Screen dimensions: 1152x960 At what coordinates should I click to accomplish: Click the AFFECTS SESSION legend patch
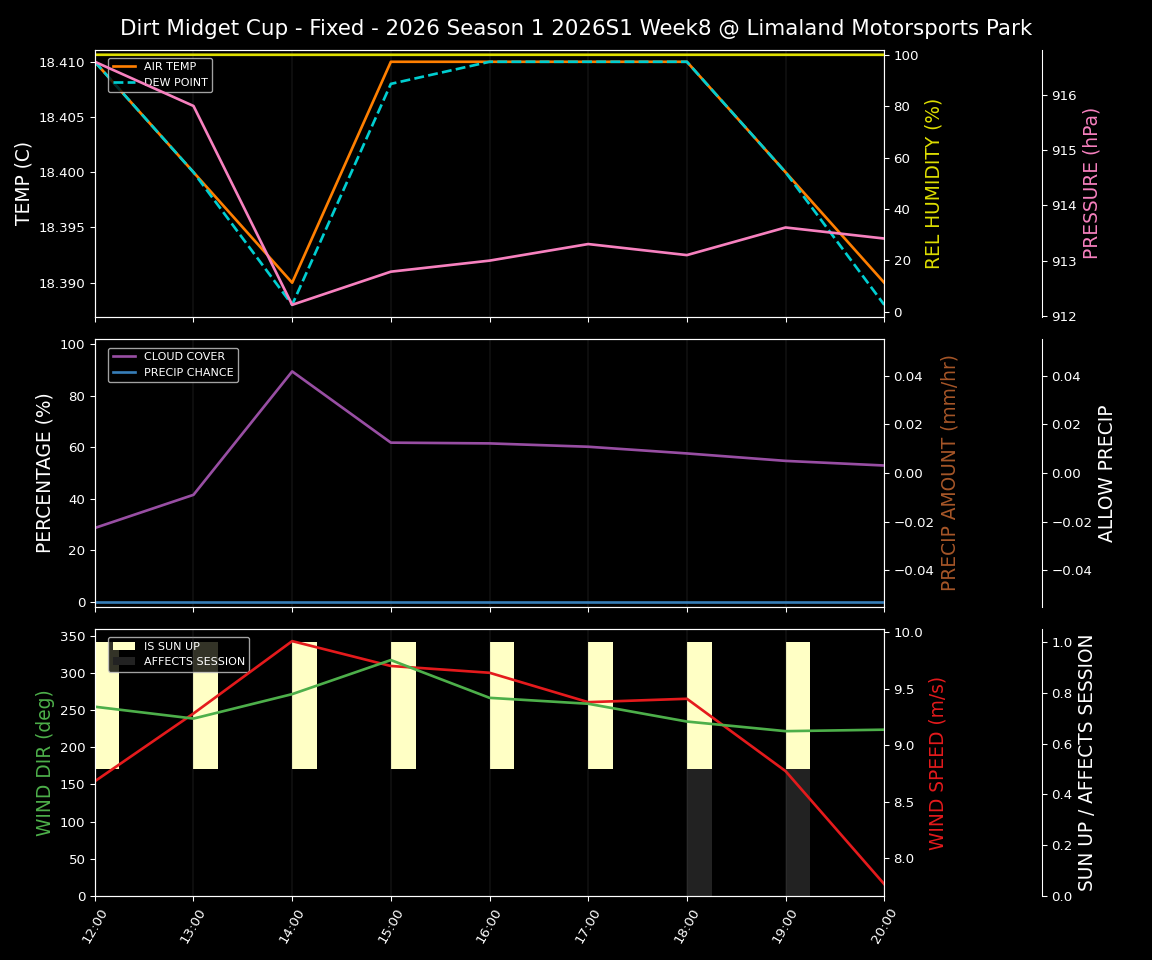click(x=123, y=661)
